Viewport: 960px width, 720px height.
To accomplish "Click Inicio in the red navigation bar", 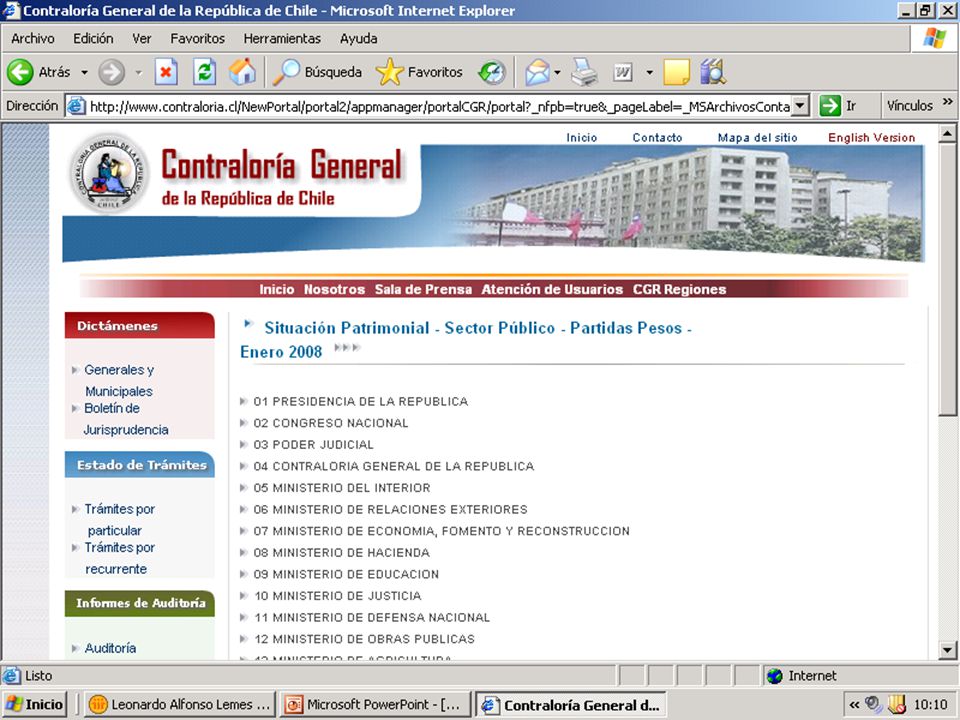I will coord(276,290).
